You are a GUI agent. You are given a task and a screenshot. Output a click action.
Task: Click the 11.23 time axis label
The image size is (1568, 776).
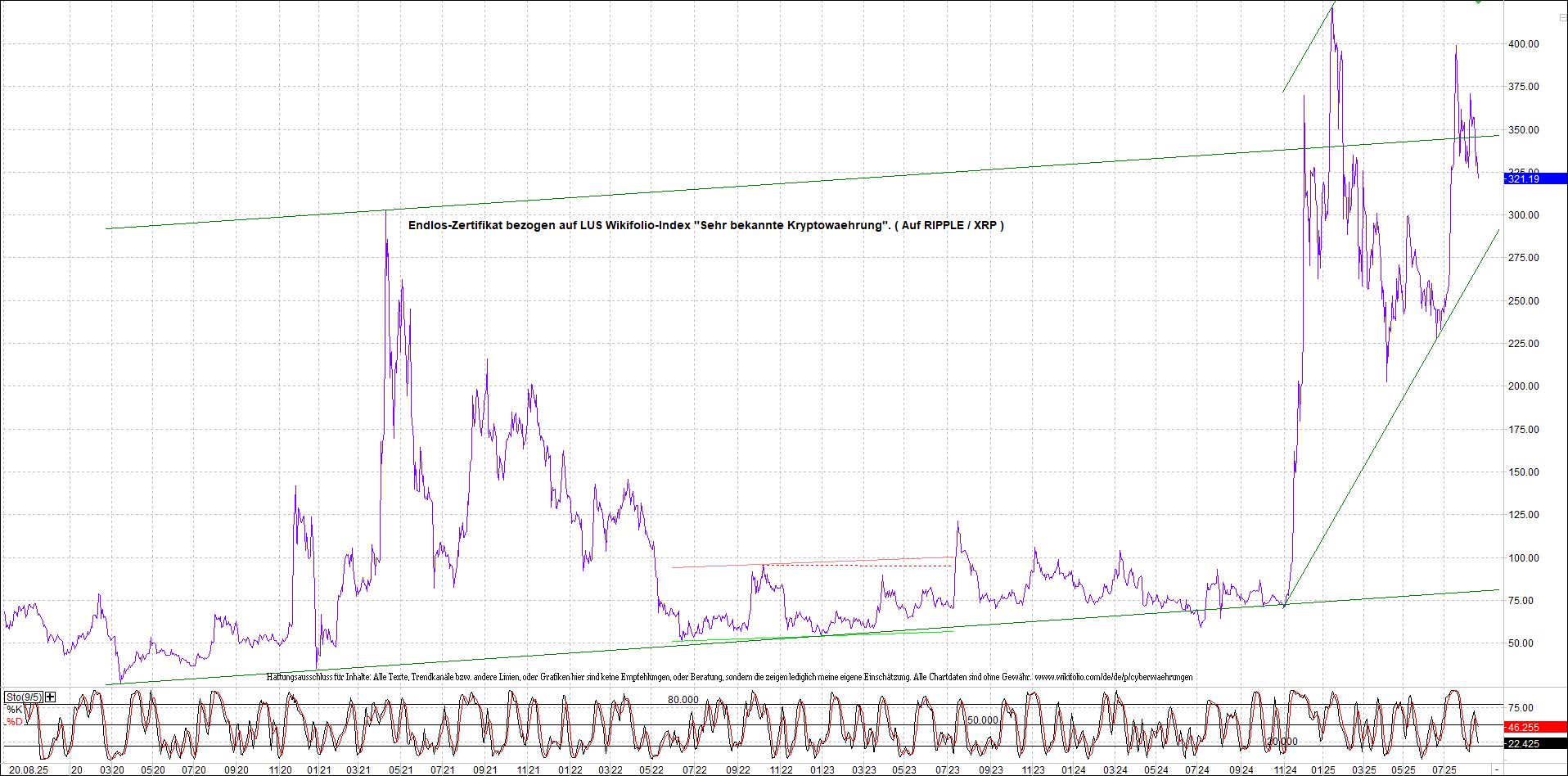point(1033,769)
